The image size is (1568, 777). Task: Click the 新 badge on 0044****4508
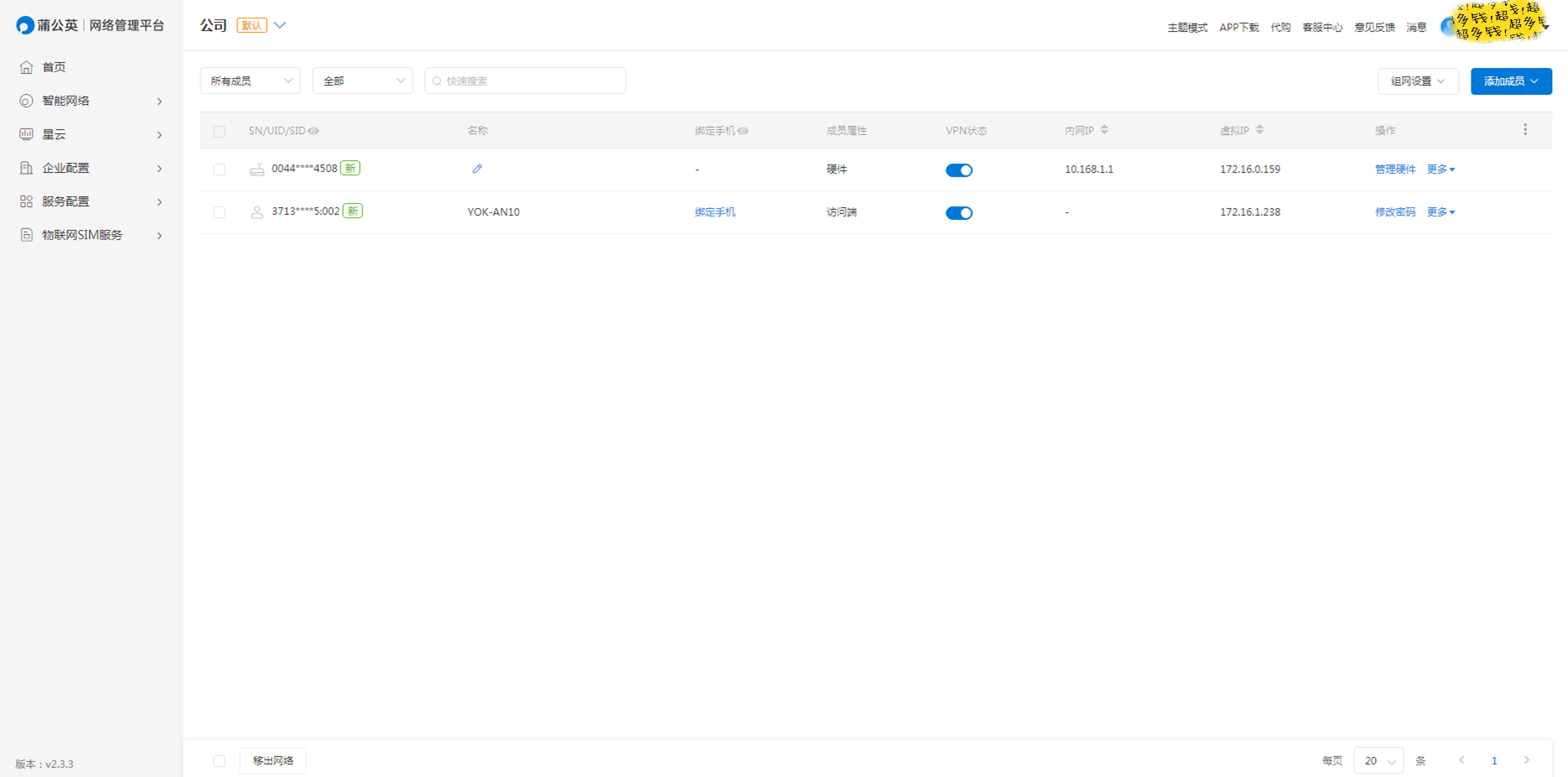pyautogui.click(x=350, y=169)
